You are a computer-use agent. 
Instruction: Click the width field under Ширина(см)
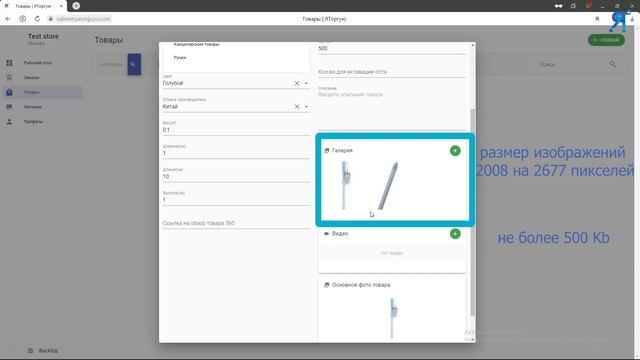236,153
